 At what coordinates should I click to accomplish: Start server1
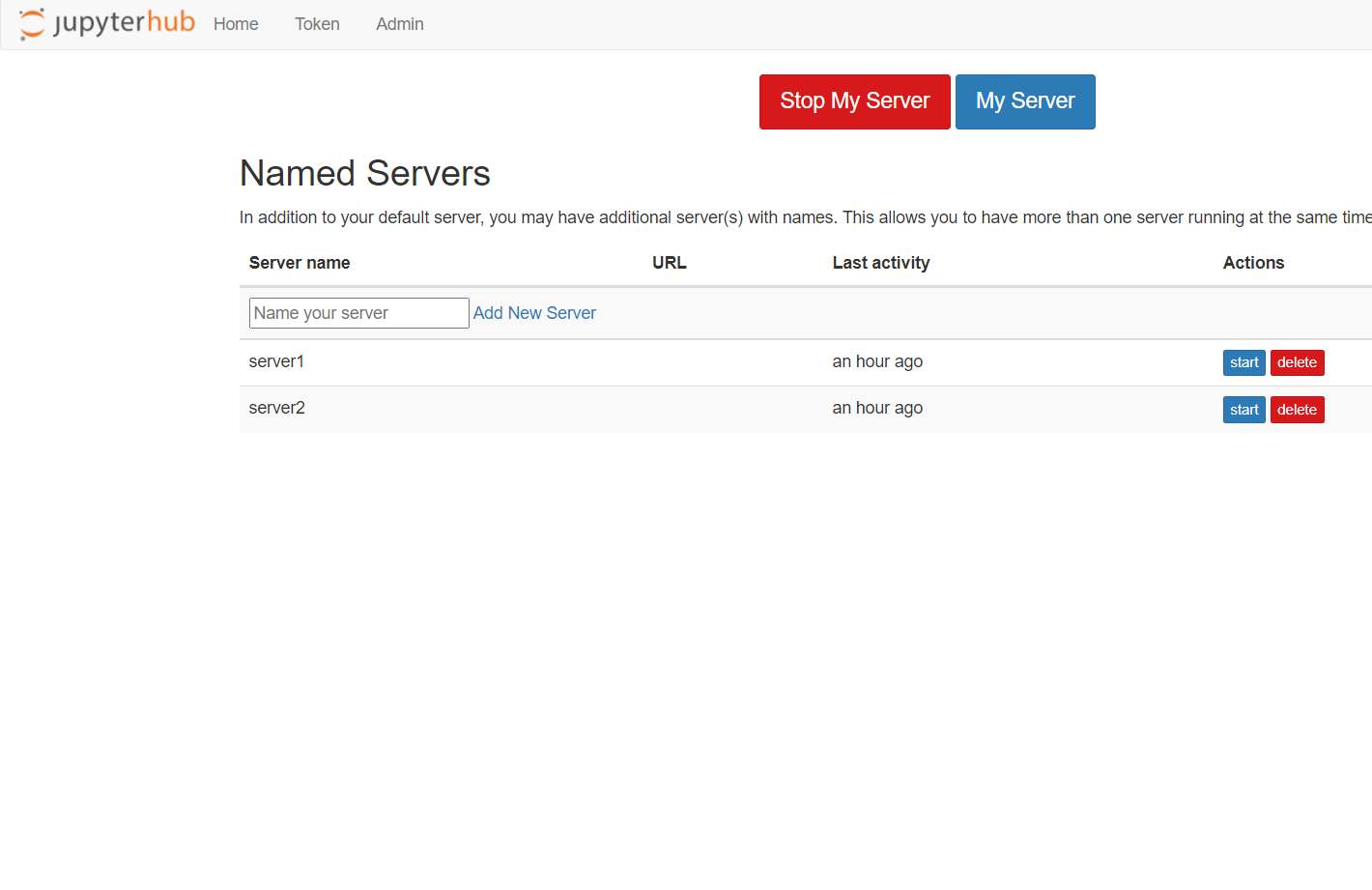(1243, 362)
